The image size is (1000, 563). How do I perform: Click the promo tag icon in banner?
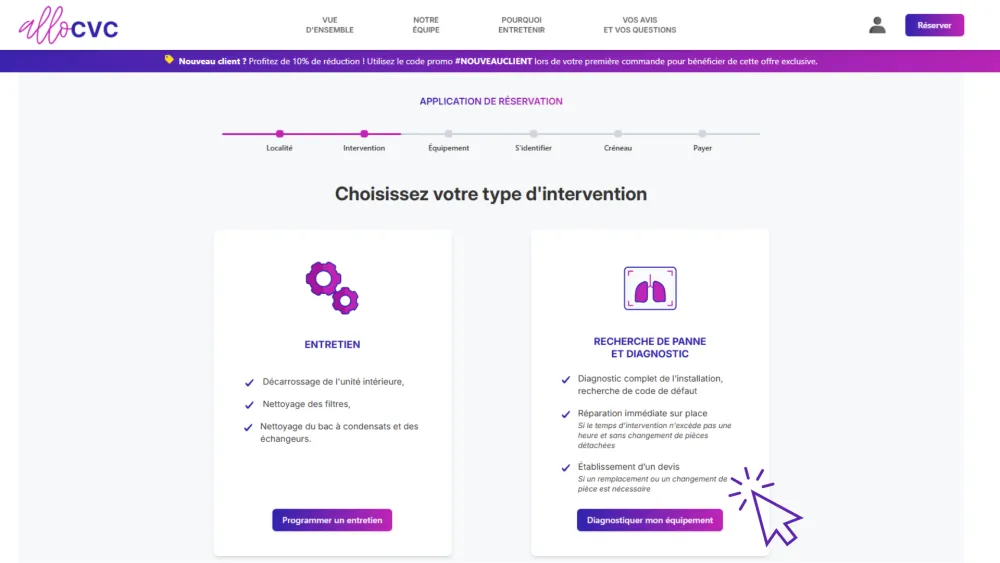(169, 60)
